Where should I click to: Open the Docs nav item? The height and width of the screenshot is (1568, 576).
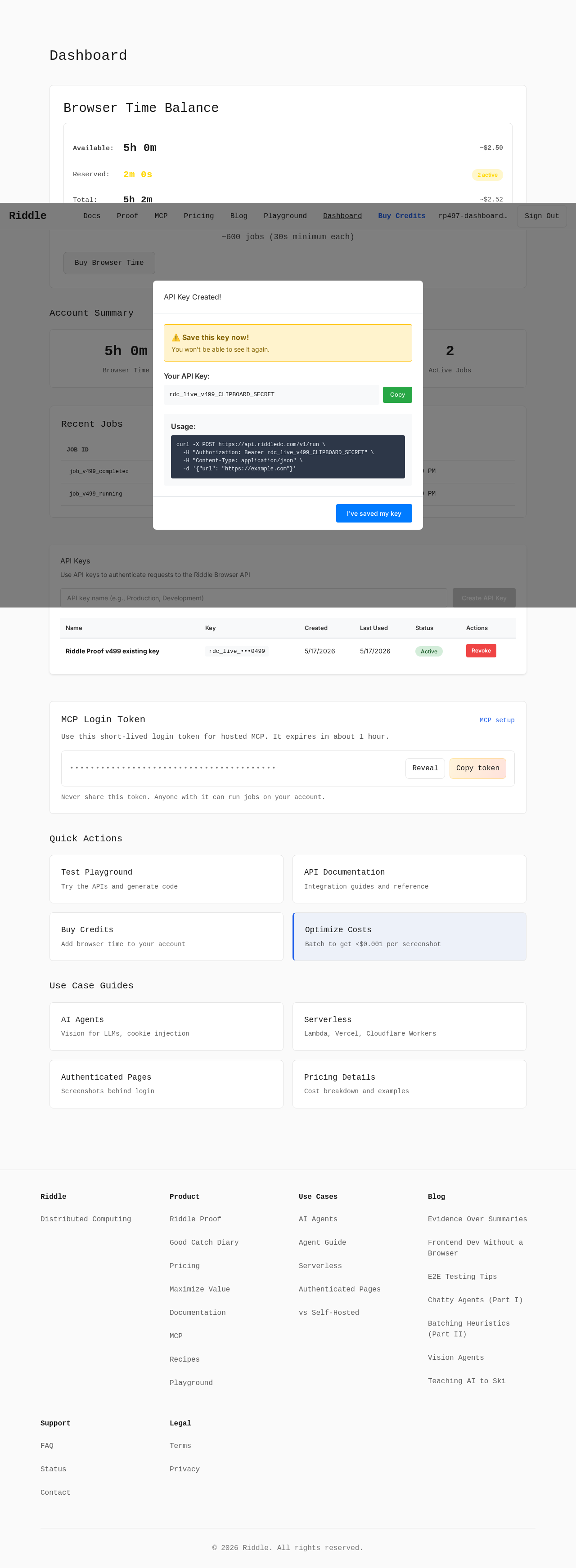pyautogui.click(x=92, y=215)
